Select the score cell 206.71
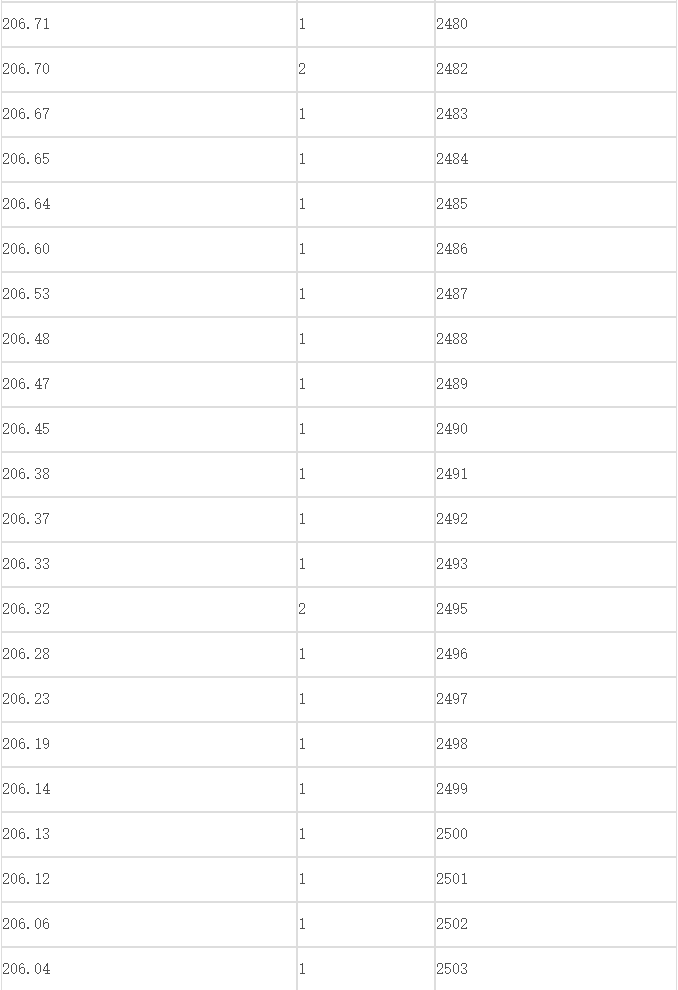 pos(149,24)
